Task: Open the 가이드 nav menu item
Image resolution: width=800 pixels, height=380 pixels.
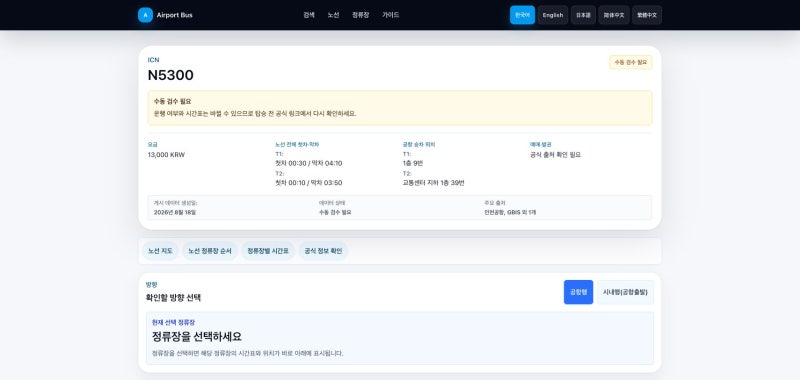Action: 390,15
